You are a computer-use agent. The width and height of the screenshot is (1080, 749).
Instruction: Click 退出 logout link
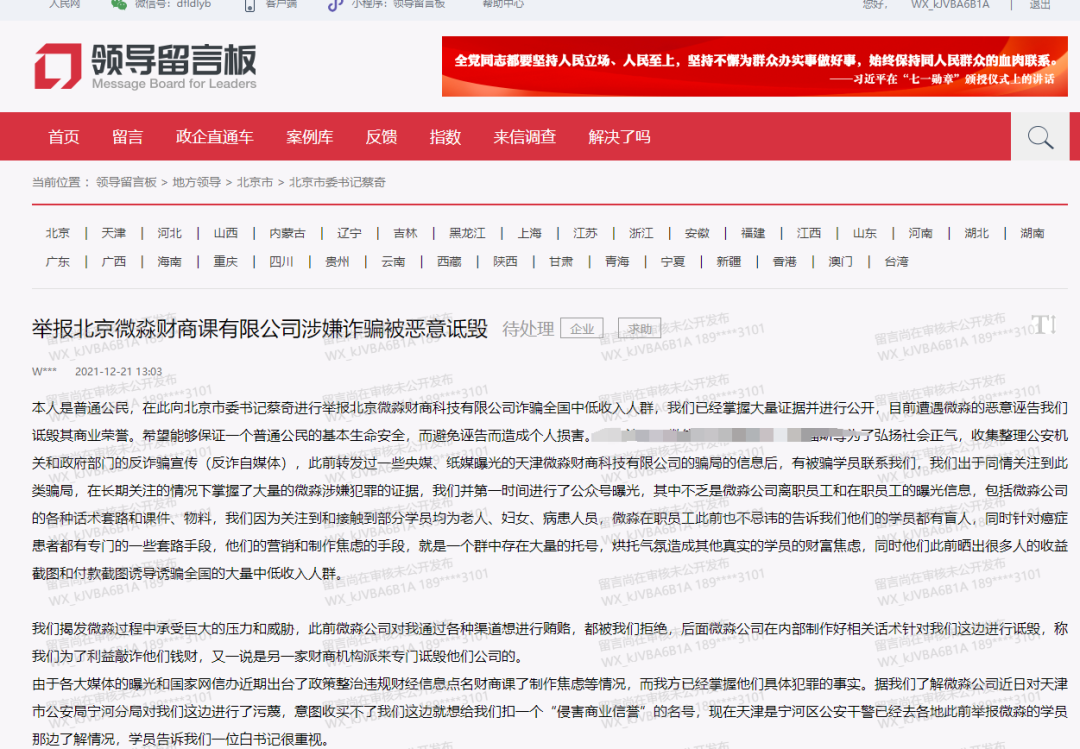pyautogui.click(x=1039, y=4)
